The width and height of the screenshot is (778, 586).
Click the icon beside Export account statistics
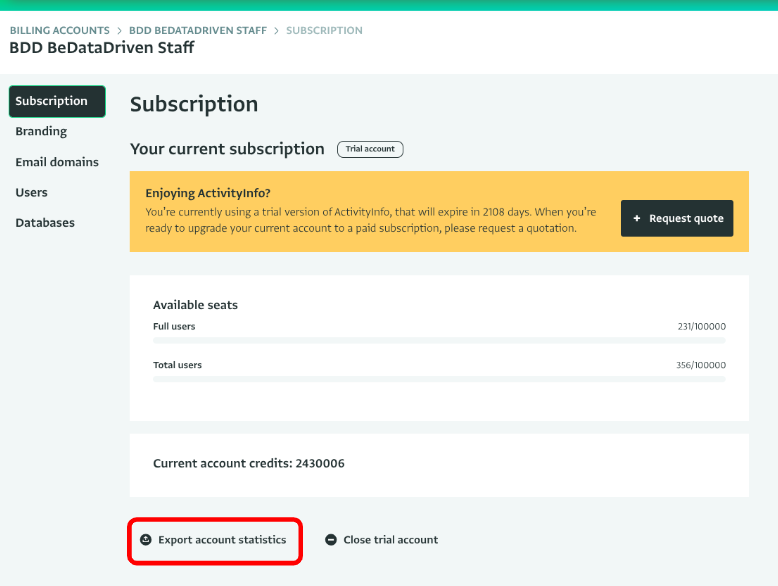146,540
